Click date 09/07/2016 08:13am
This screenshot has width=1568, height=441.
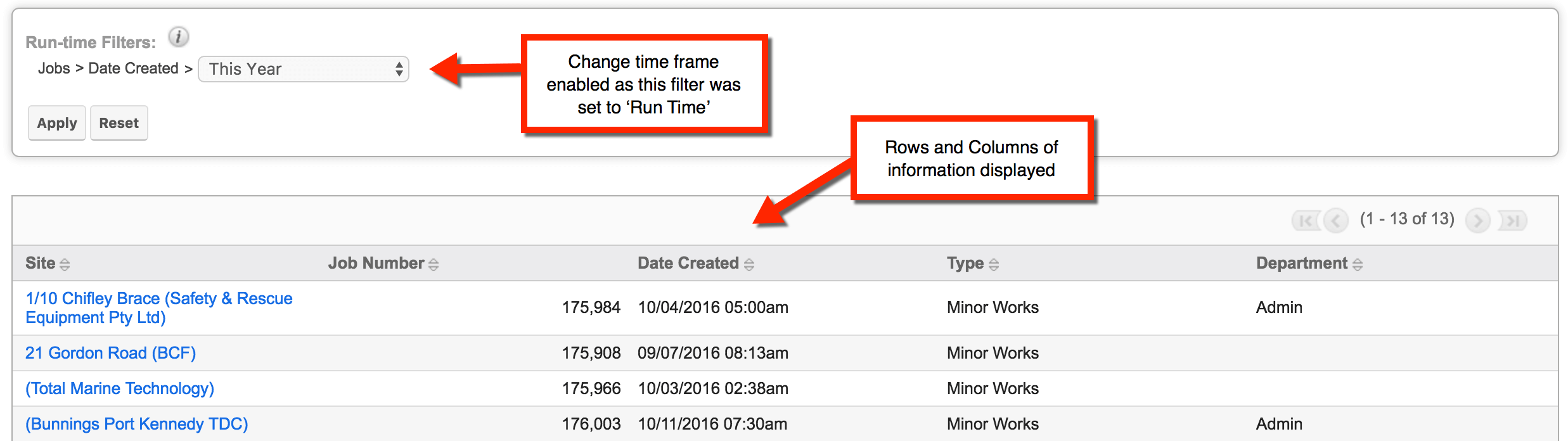[713, 353]
